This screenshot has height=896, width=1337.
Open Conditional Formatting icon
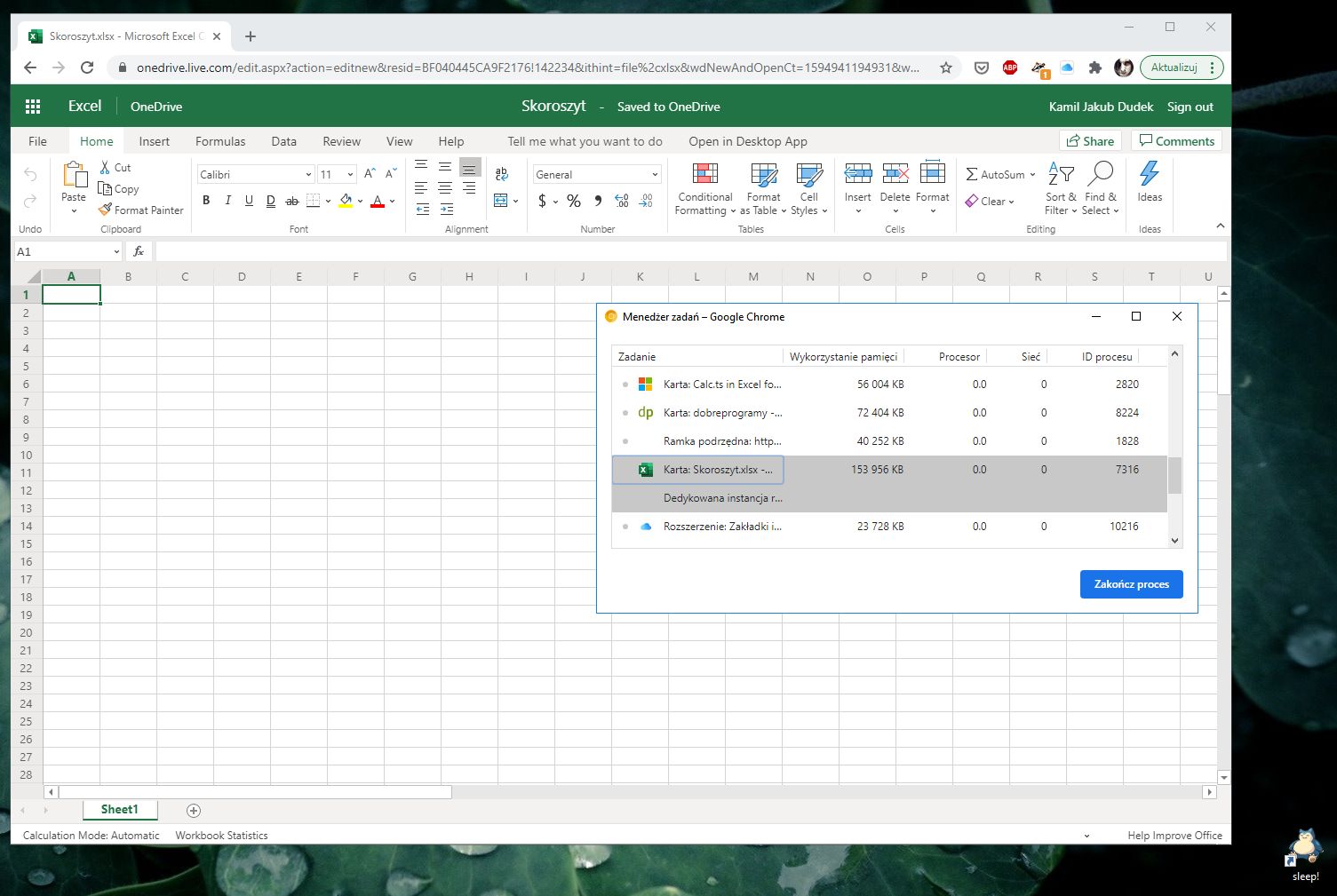coord(704,174)
